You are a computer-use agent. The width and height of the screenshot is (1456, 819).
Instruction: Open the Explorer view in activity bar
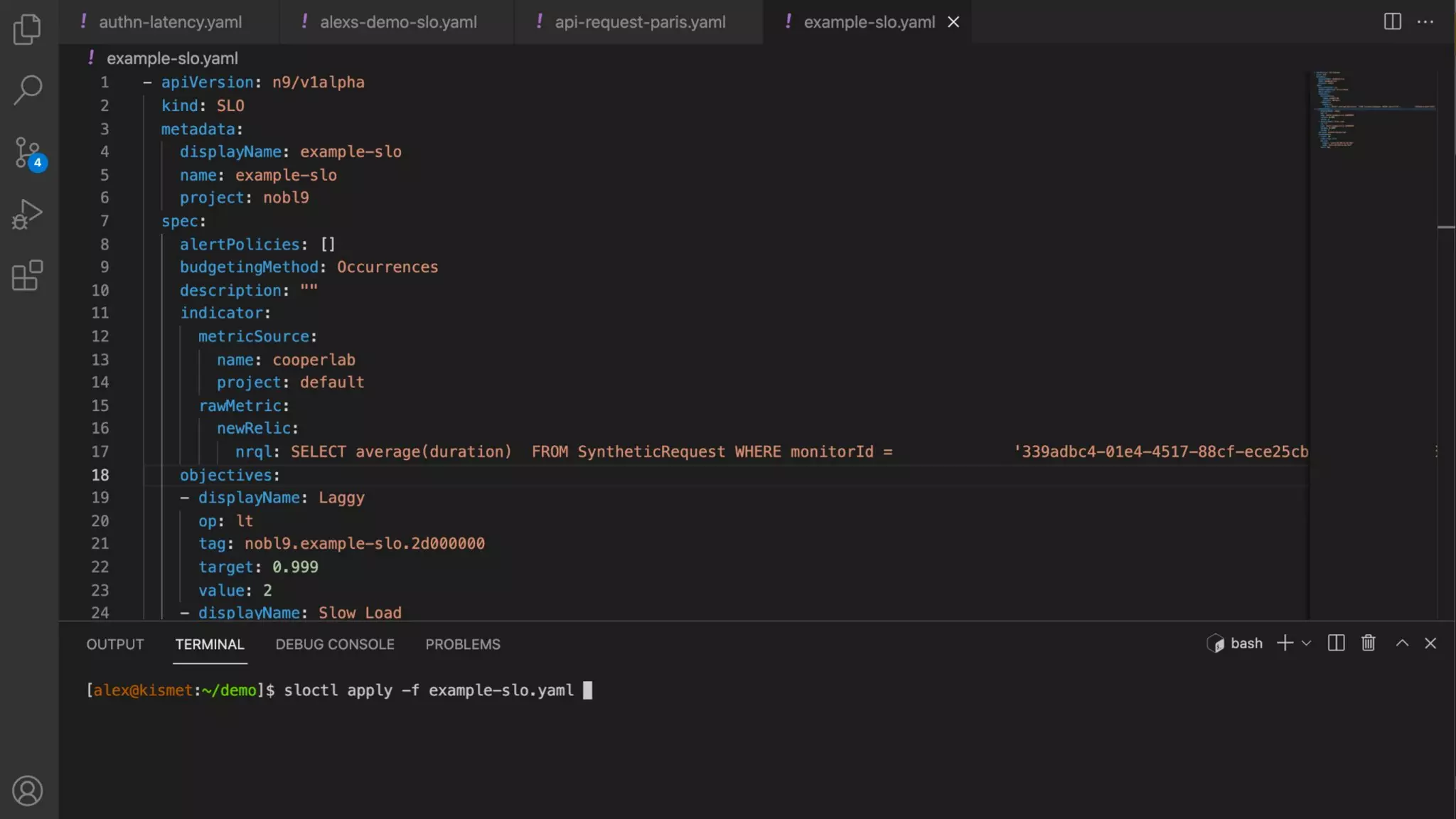[27, 29]
